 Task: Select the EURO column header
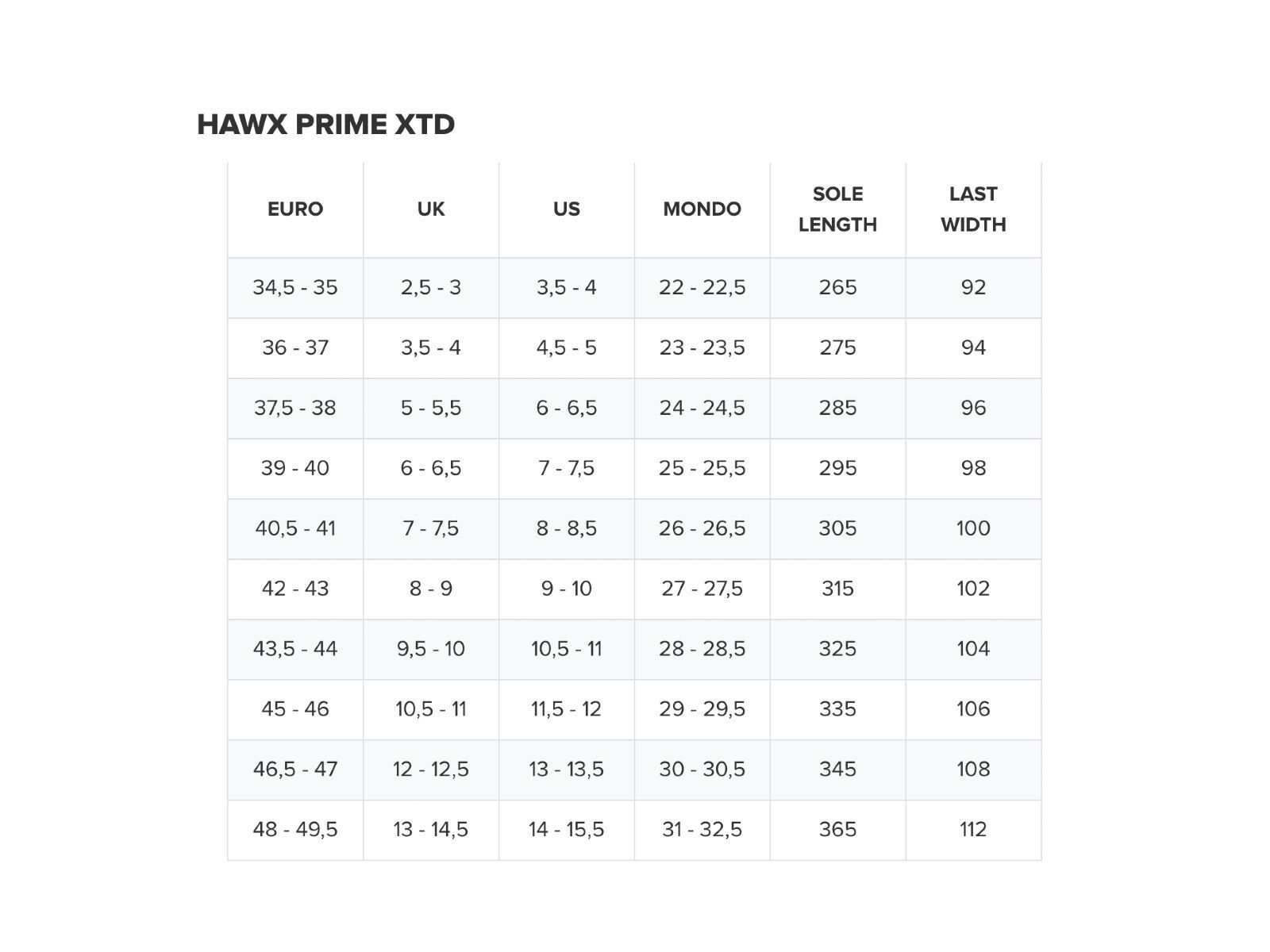pos(295,209)
